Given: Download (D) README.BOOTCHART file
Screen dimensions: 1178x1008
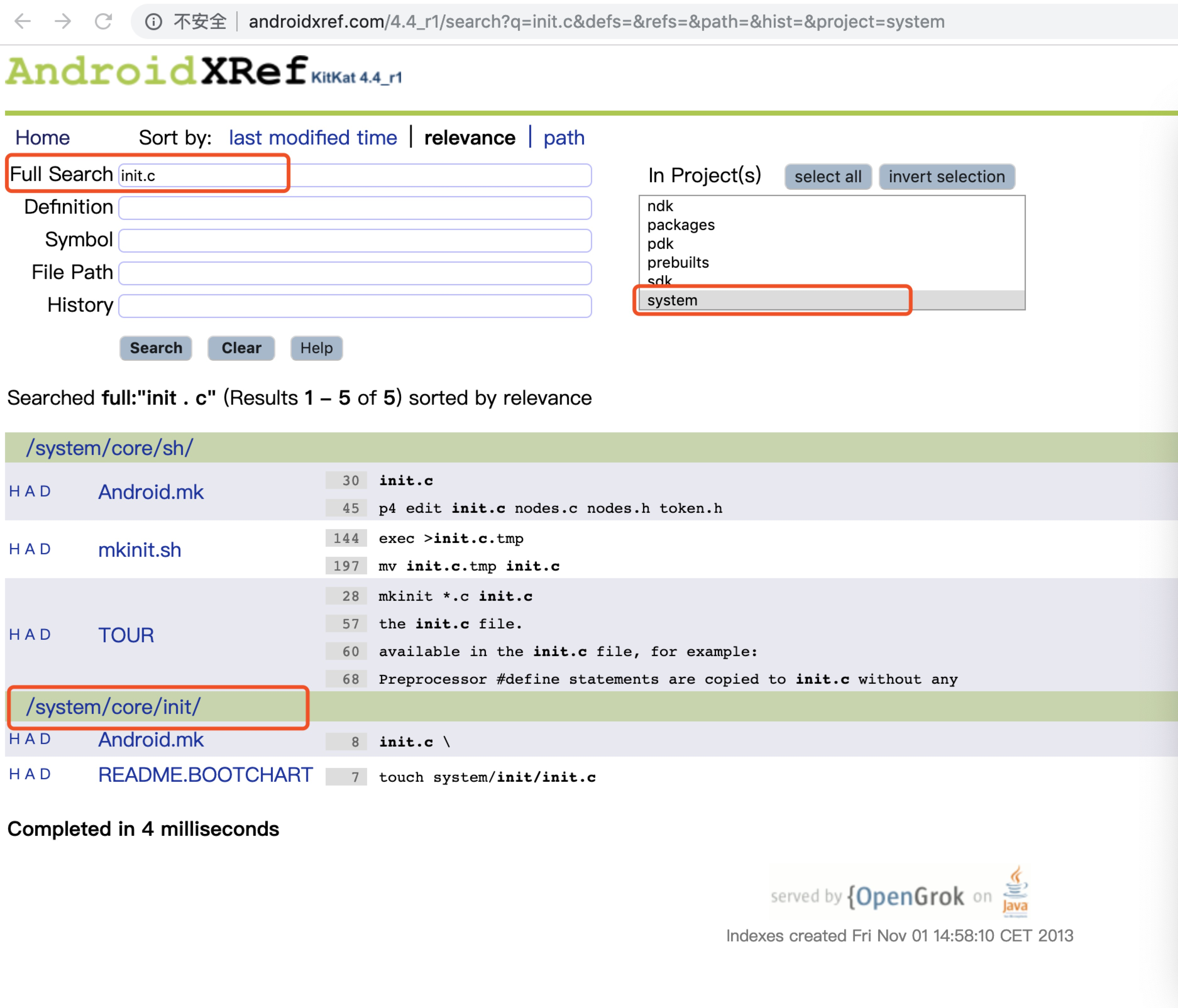Looking at the screenshot, I should (45, 774).
